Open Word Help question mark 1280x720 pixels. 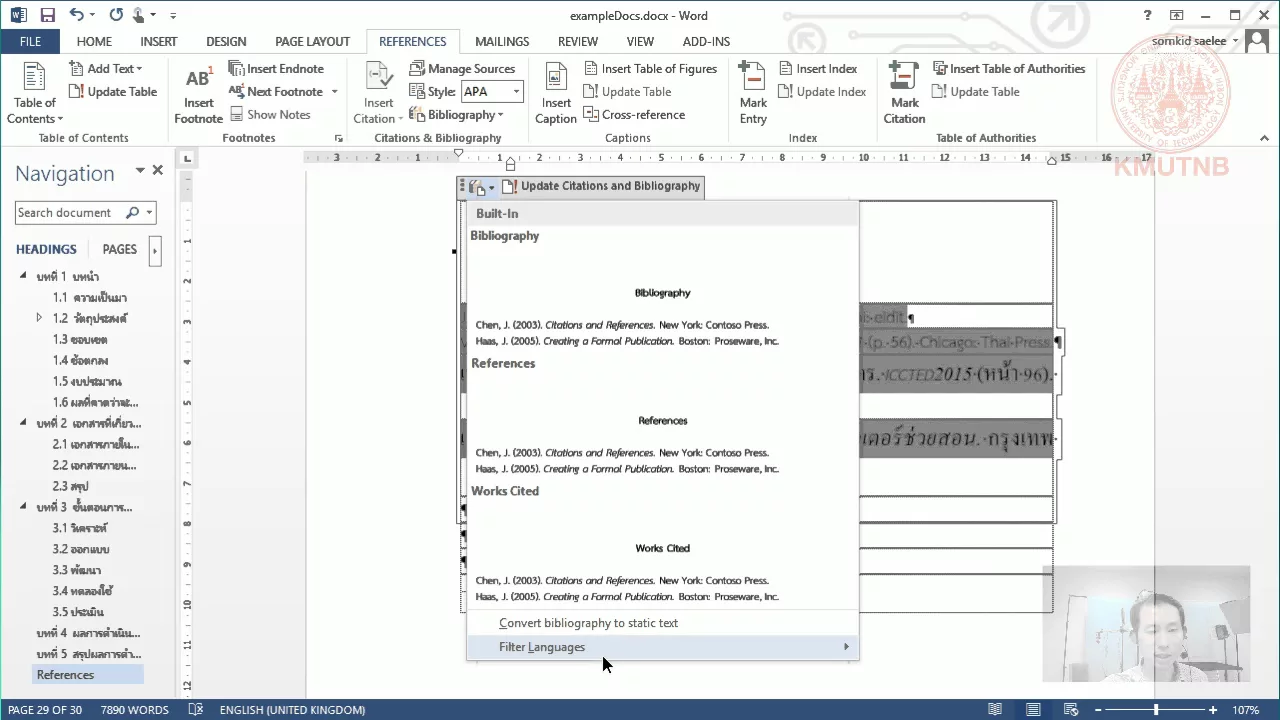(1148, 15)
